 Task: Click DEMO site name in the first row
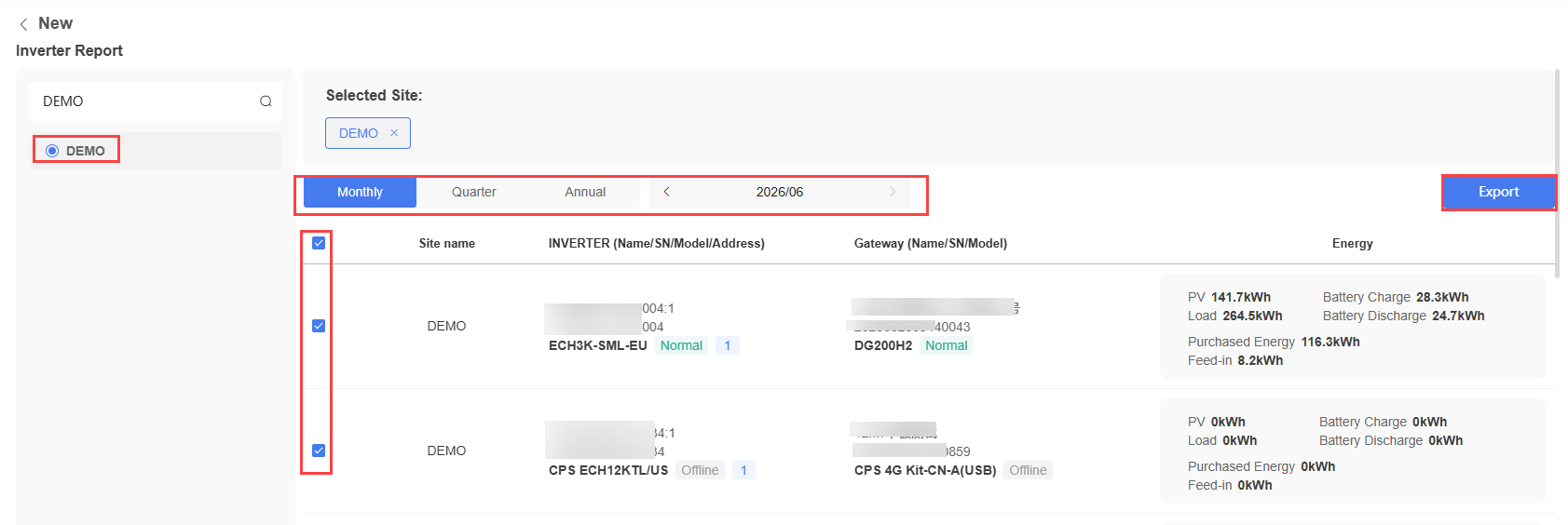pos(446,326)
